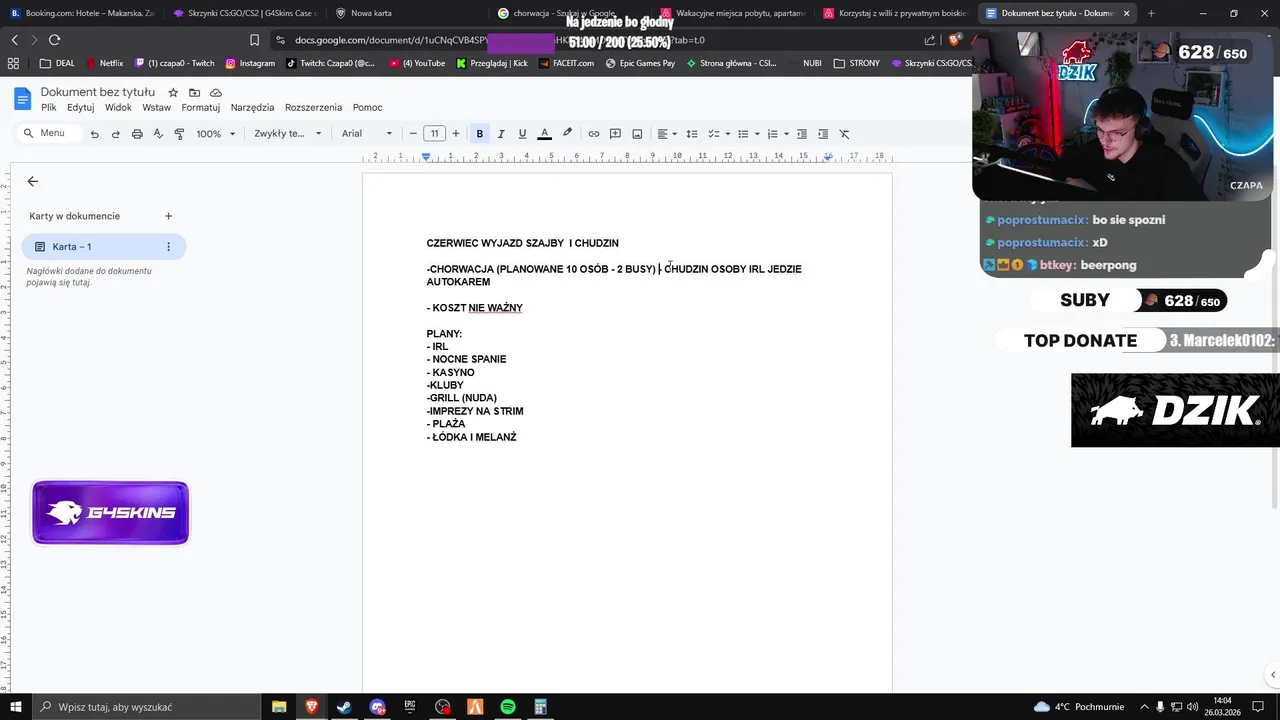1280x720 pixels.
Task: Click the Clear formatting icon
Action: pyautogui.click(x=844, y=134)
